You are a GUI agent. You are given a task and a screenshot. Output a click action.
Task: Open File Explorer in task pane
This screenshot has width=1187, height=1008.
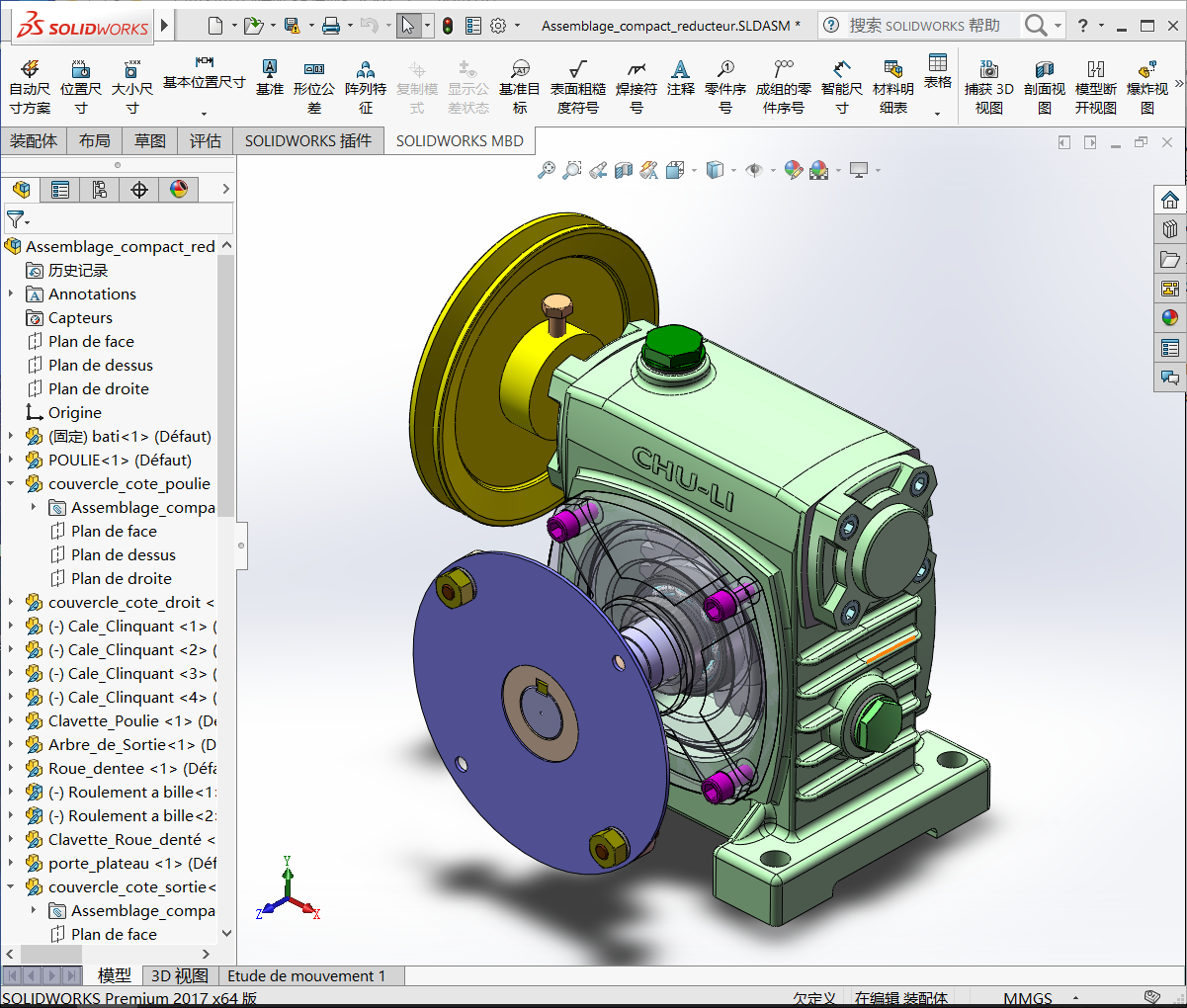(1170, 259)
